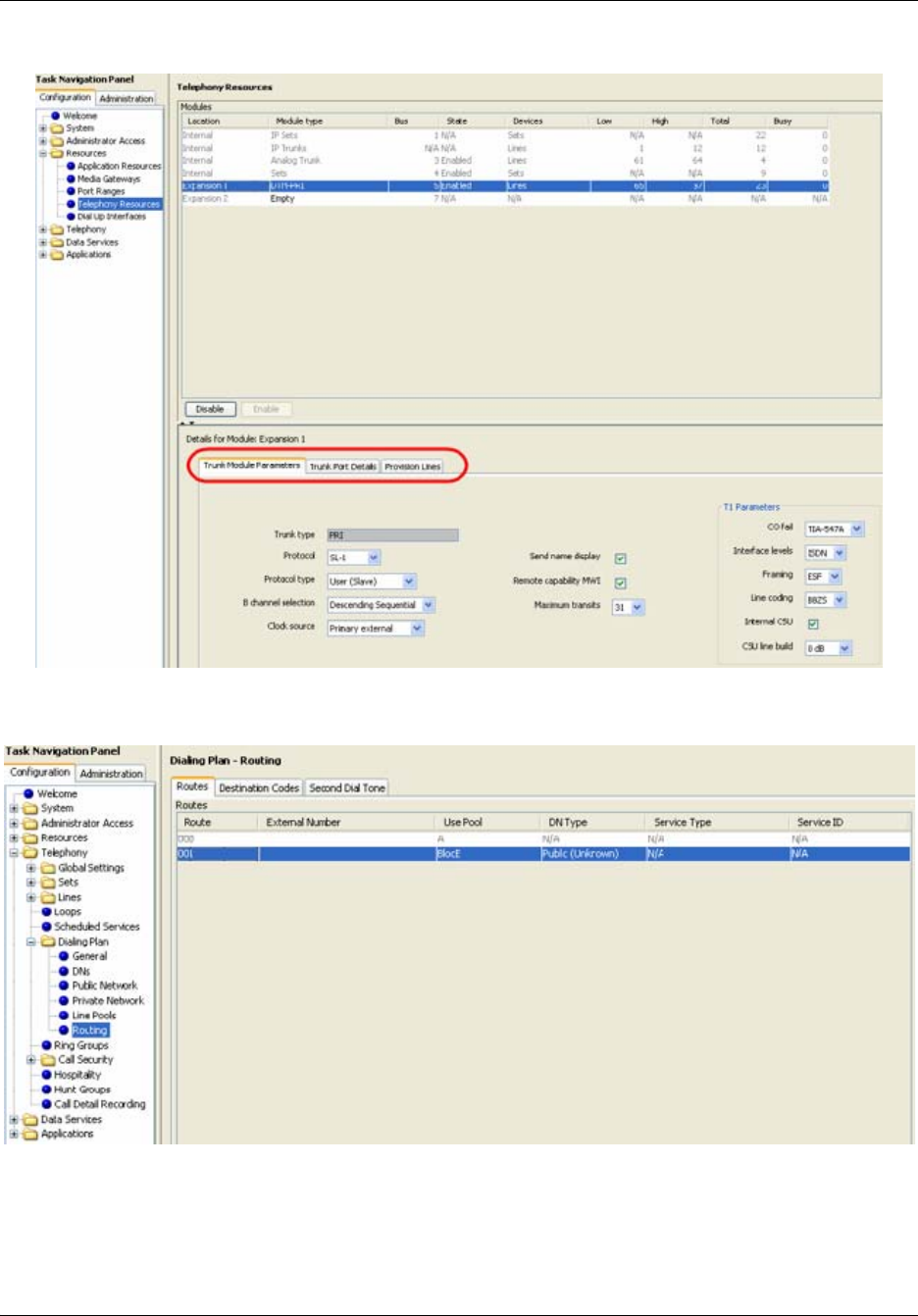918x1316 pixels.
Task: Click the blue bullet icon beside Hospitality
Action: coord(46,1075)
